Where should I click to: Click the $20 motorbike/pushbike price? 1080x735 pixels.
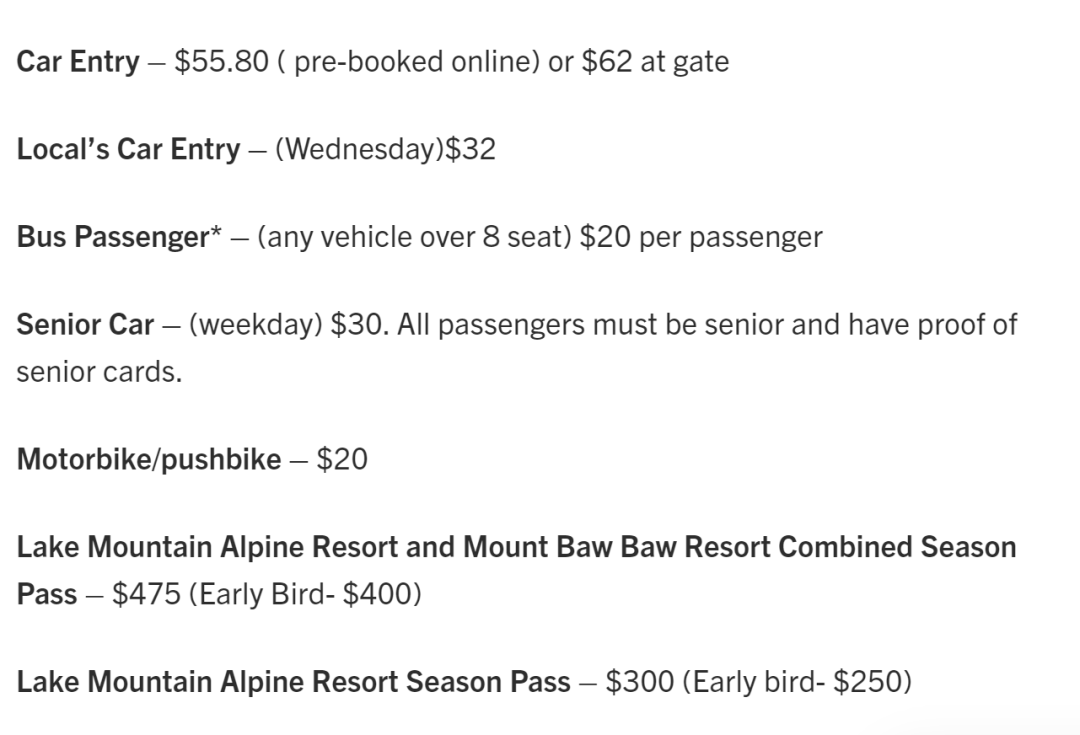(342, 460)
